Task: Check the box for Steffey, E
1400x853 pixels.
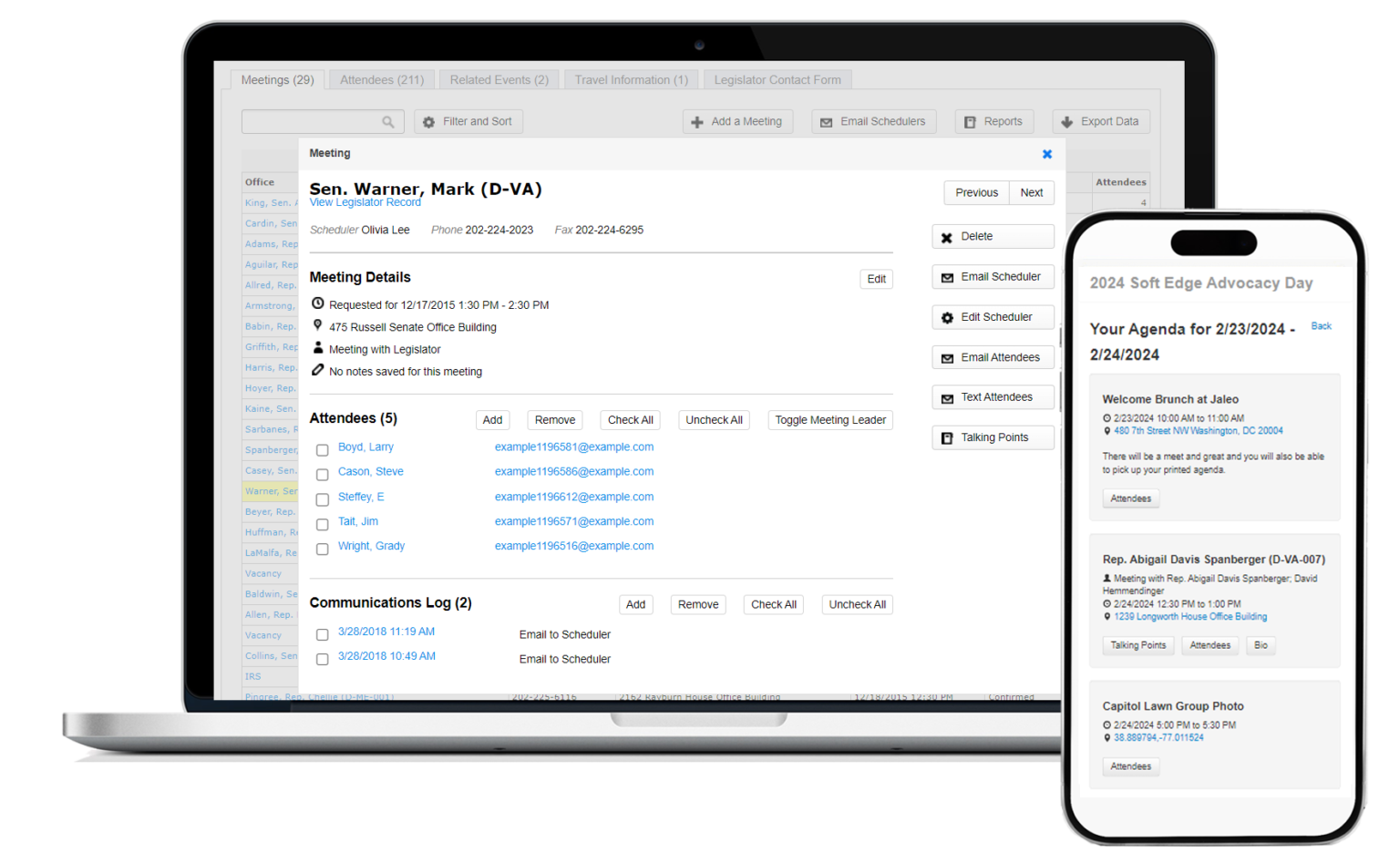Action: tap(323, 499)
